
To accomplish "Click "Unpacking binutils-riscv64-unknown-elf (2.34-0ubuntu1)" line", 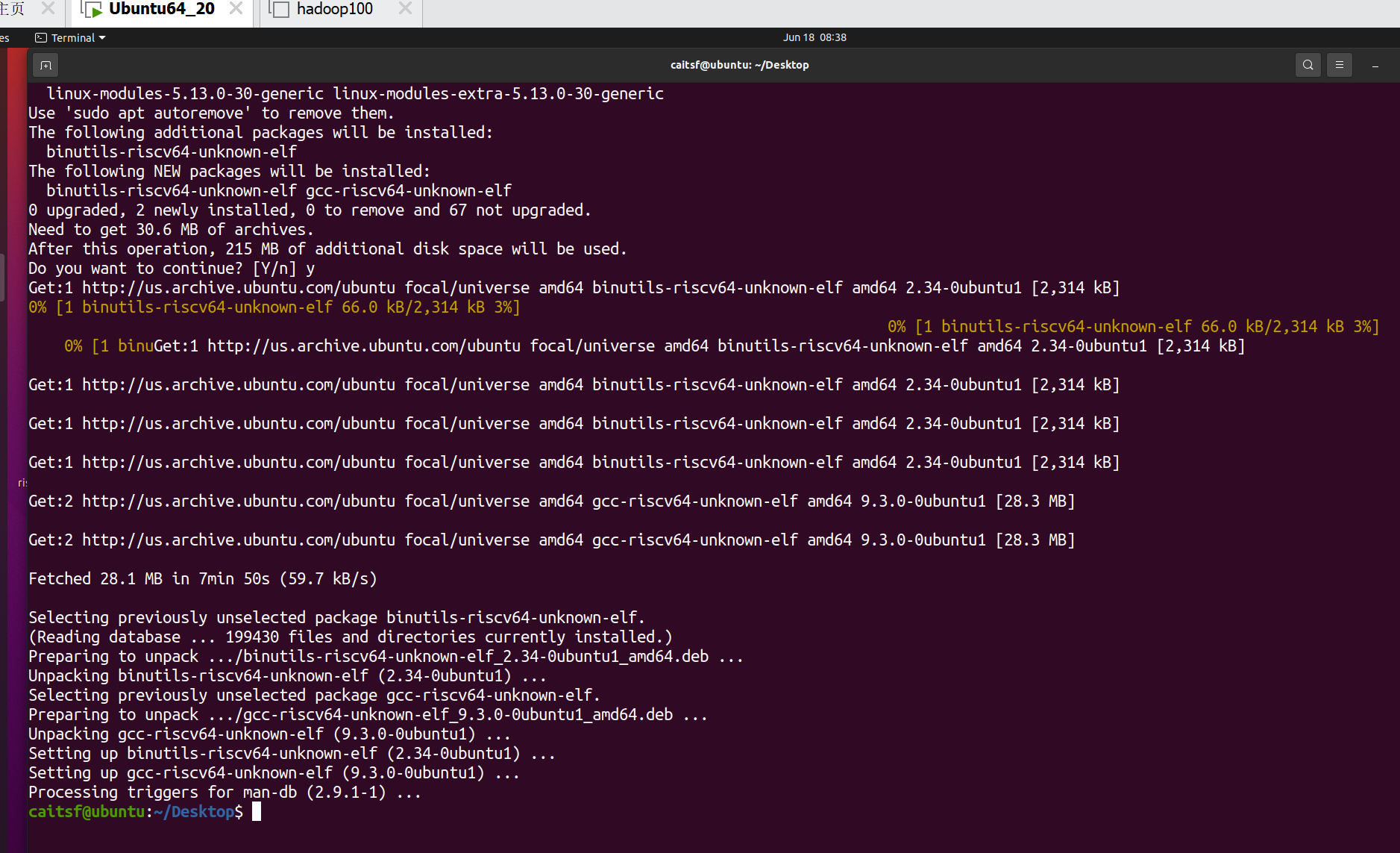I will coord(287,675).
